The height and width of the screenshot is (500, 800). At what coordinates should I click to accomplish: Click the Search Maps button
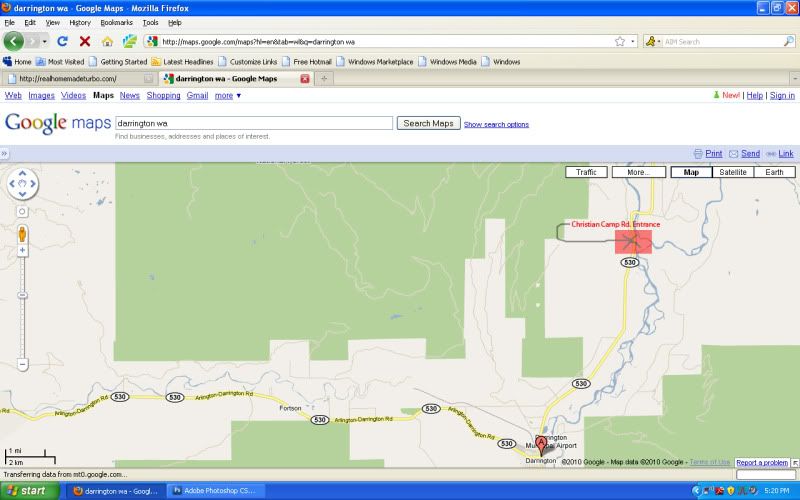pos(429,123)
